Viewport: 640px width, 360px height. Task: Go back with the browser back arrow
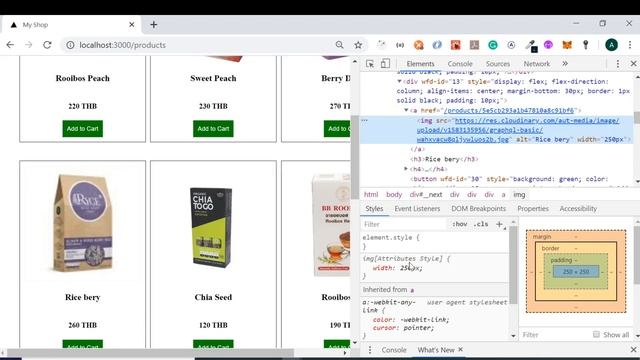click(x=10, y=45)
